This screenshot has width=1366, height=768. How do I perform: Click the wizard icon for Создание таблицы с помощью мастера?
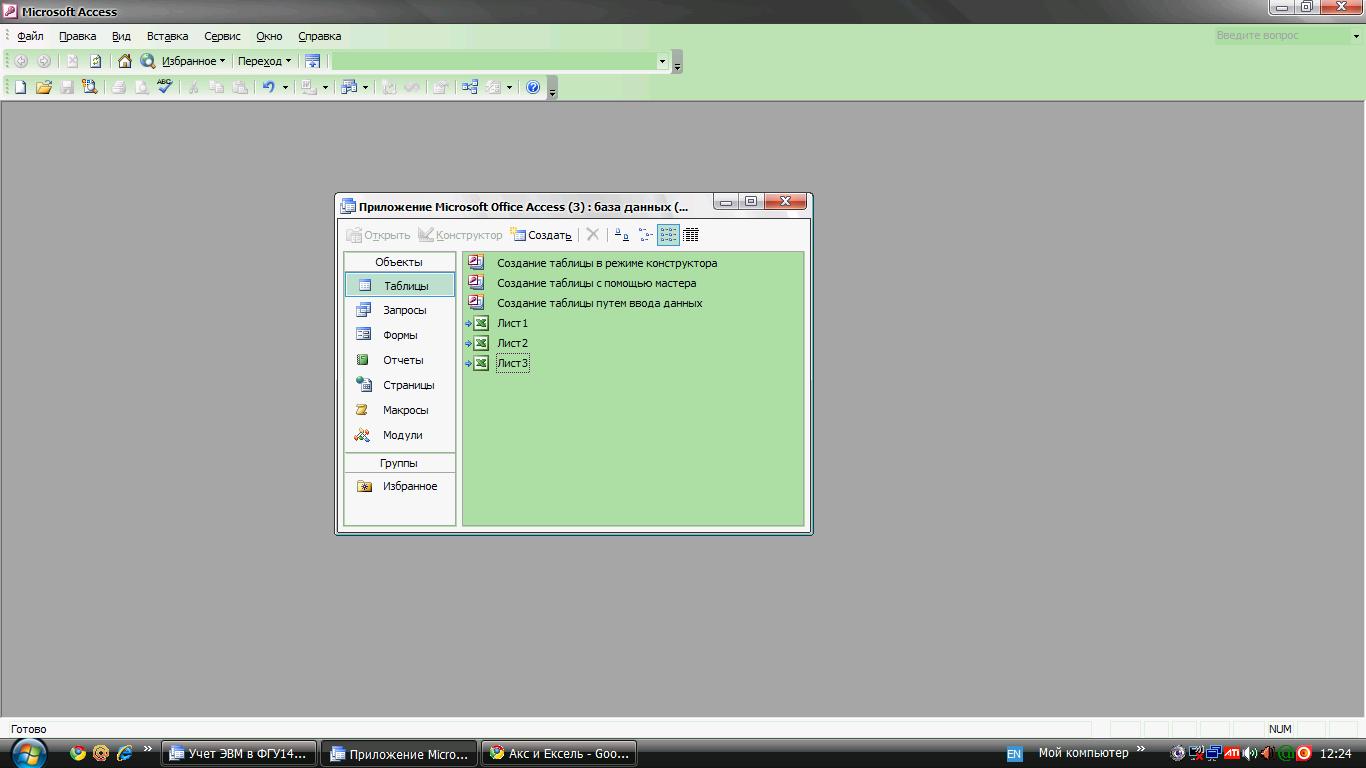476,282
